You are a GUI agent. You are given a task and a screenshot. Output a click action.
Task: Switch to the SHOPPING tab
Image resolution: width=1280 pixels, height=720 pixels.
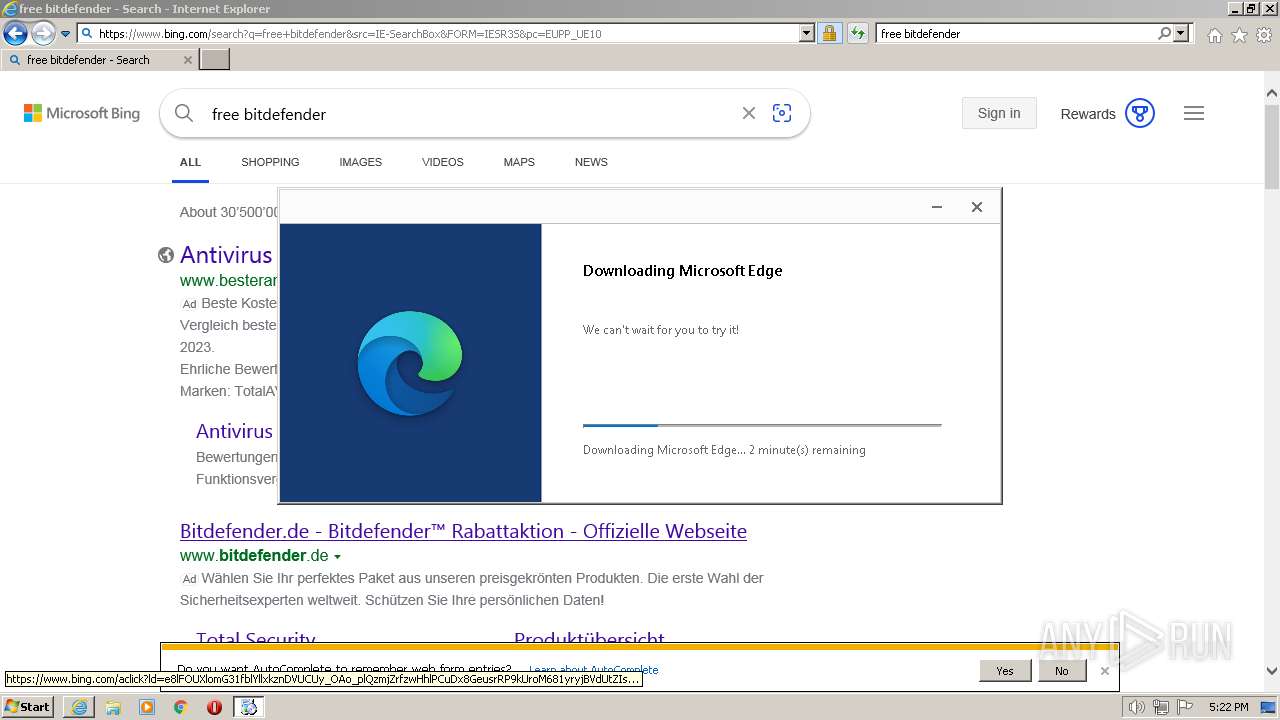coord(270,162)
